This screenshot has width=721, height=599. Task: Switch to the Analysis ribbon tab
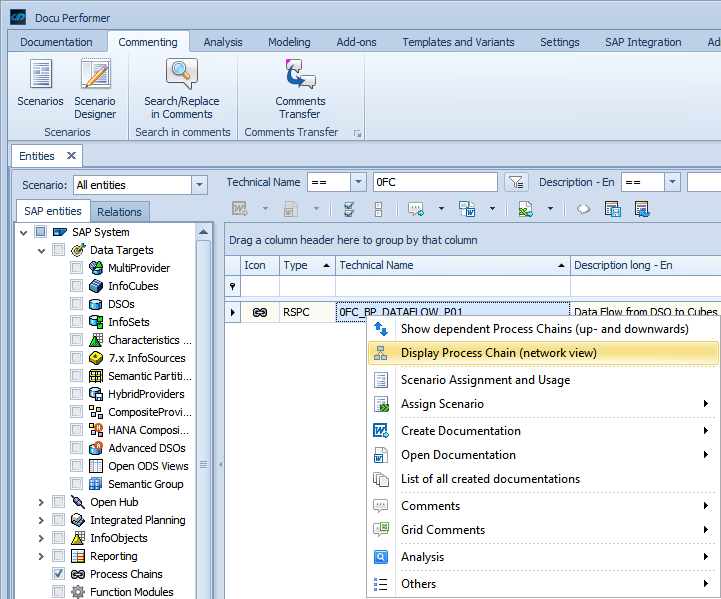coord(222,42)
